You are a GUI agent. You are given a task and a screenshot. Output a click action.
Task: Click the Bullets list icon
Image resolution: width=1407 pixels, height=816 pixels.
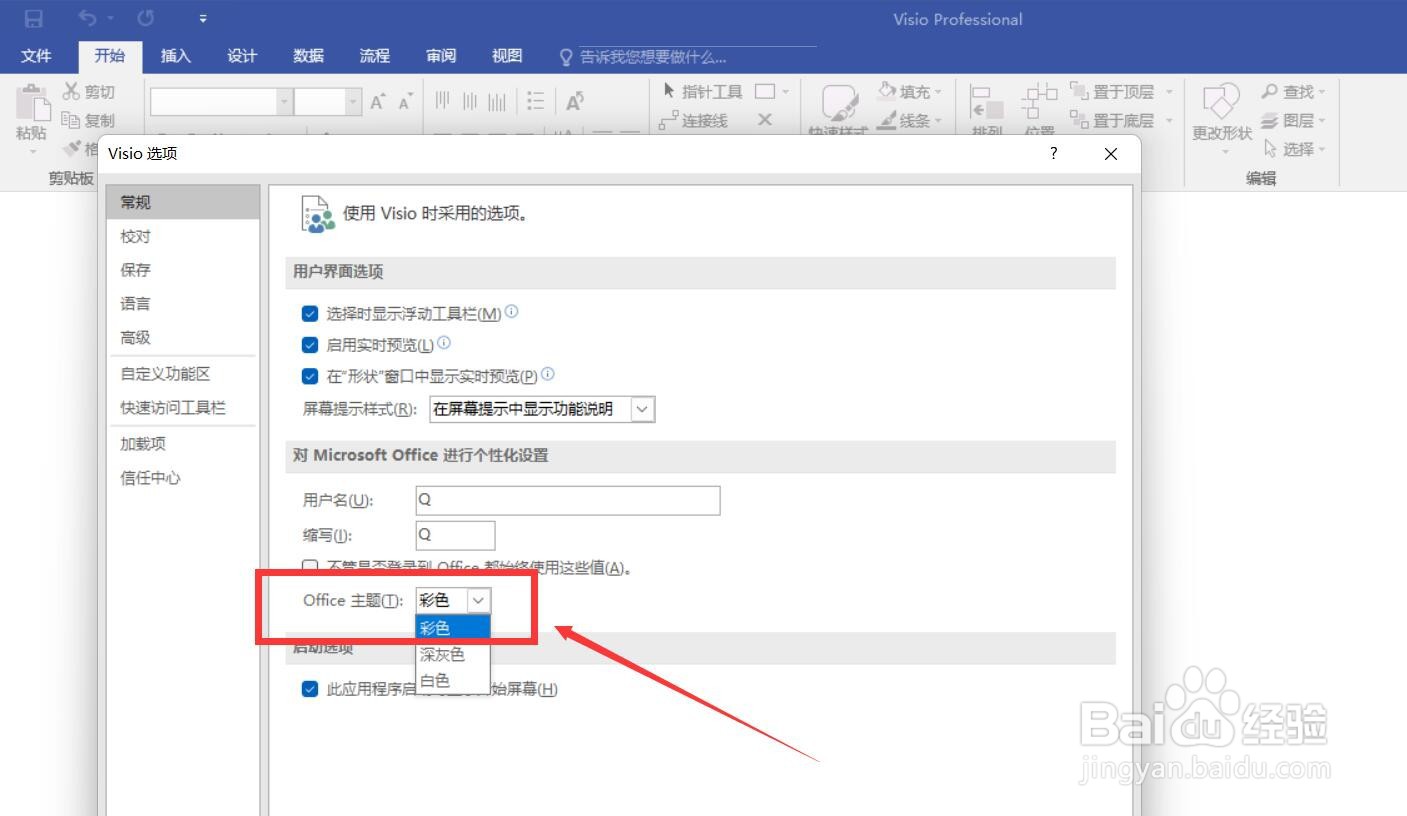(x=536, y=101)
